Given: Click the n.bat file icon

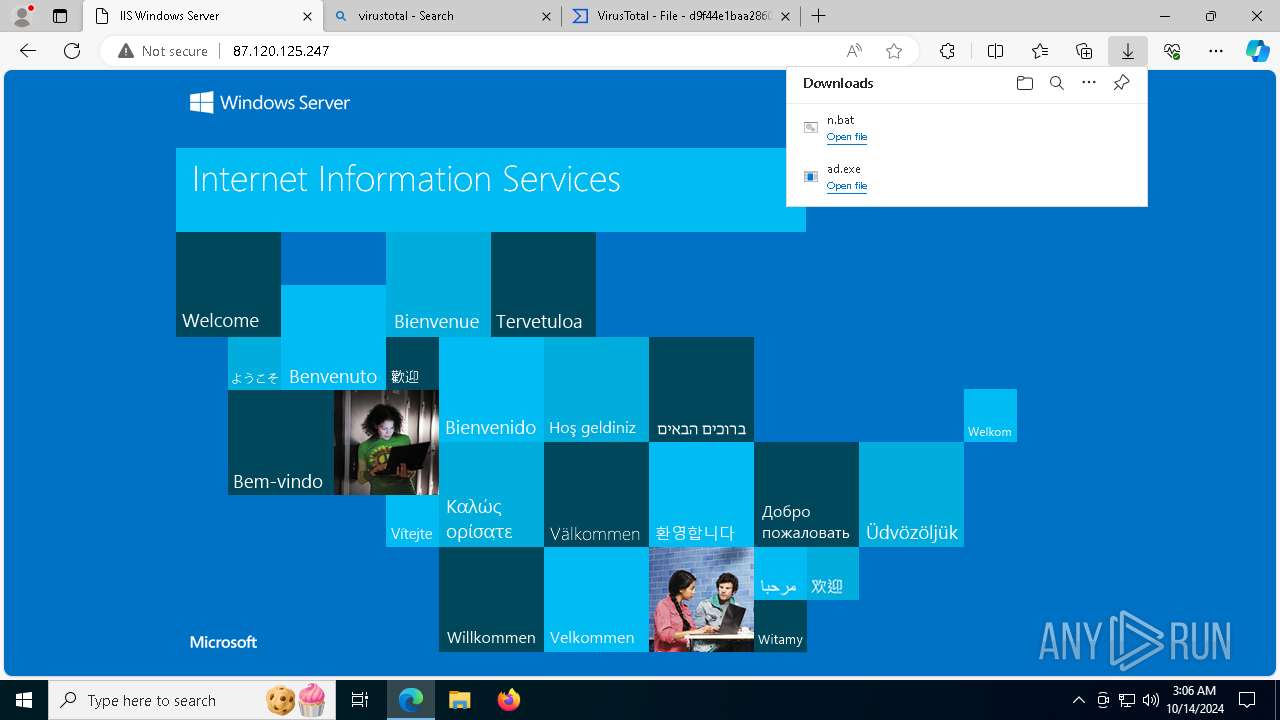Looking at the screenshot, I should (811, 127).
